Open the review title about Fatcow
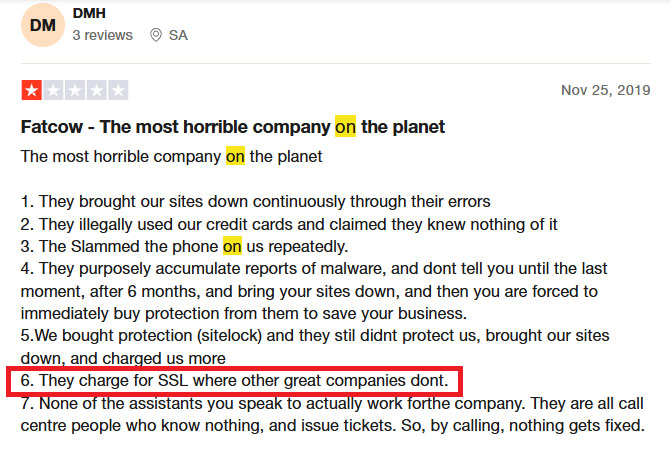This screenshot has width=671, height=449. tap(233, 127)
